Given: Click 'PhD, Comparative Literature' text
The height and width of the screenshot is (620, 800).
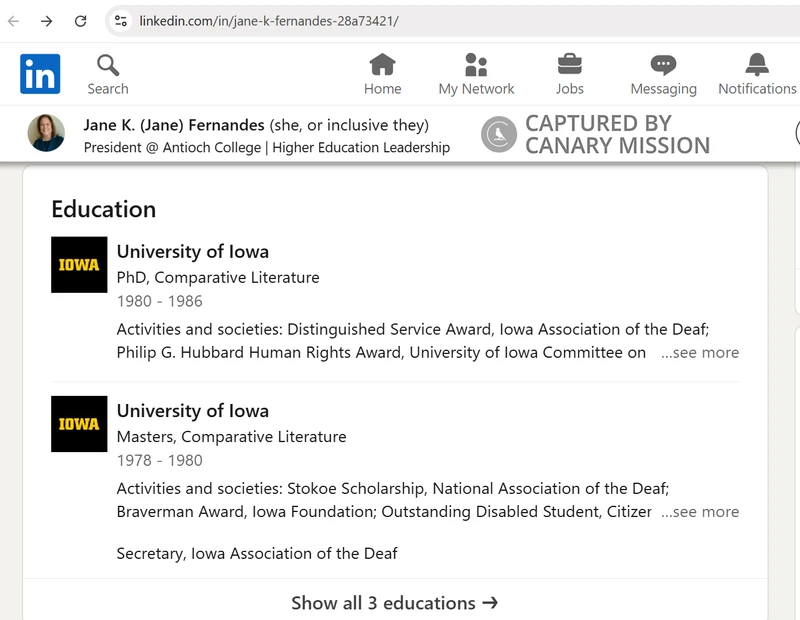Looking at the screenshot, I should click(218, 278).
